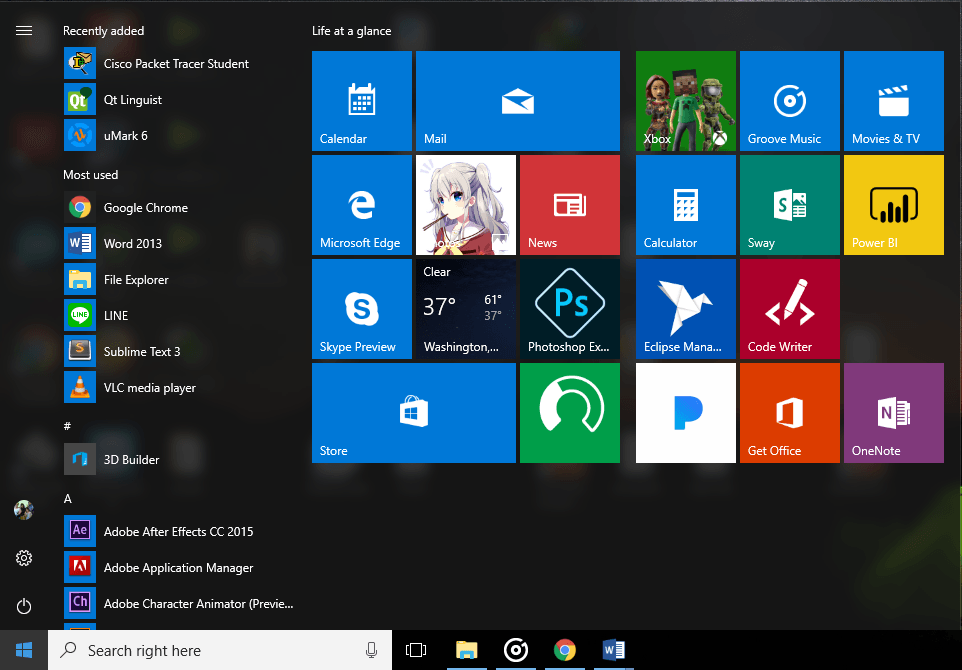Open the Power options button
The height and width of the screenshot is (670, 962).
pyautogui.click(x=24, y=606)
